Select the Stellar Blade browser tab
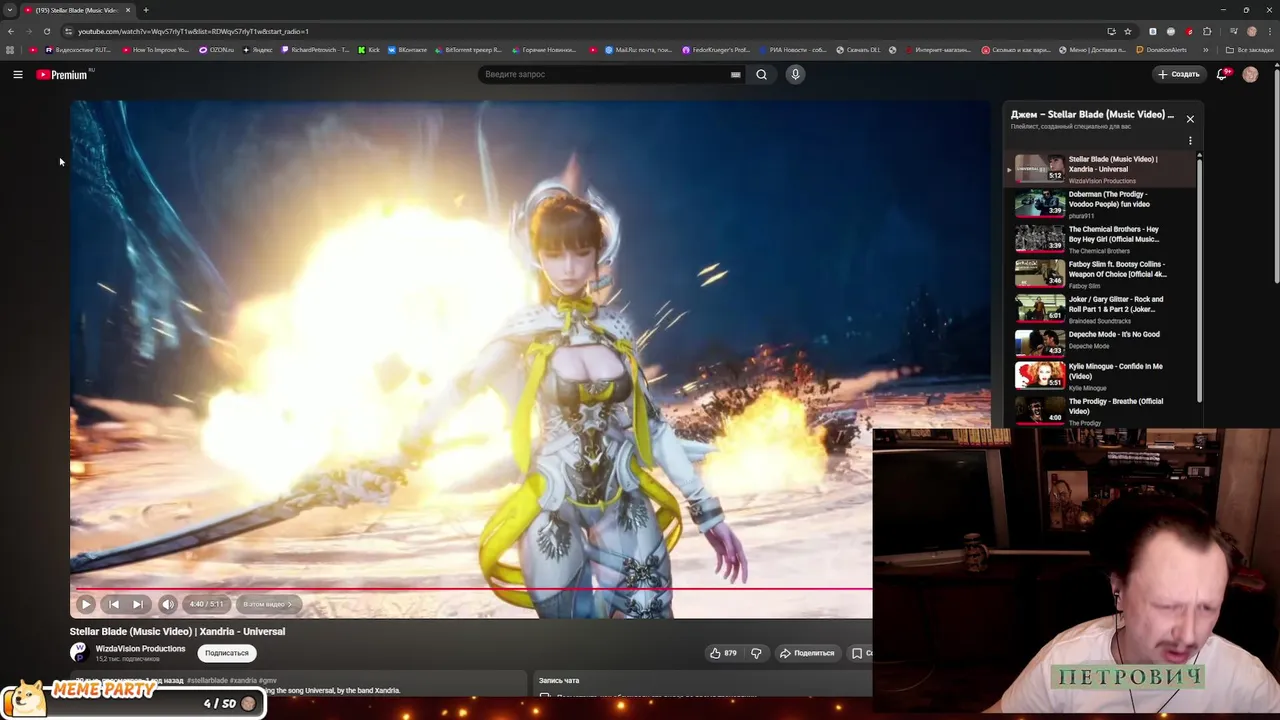The width and height of the screenshot is (1280, 720). [78, 10]
